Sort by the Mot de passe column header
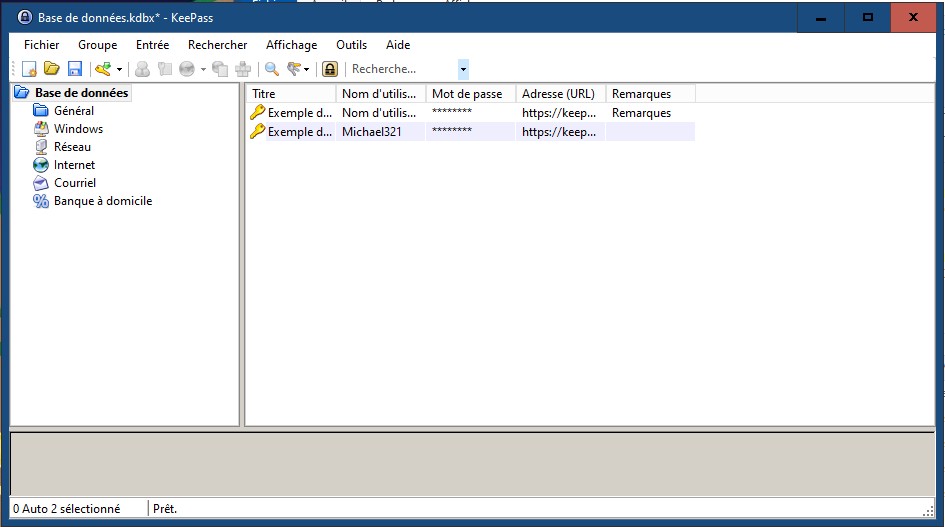This screenshot has width=945, height=527. [470, 93]
